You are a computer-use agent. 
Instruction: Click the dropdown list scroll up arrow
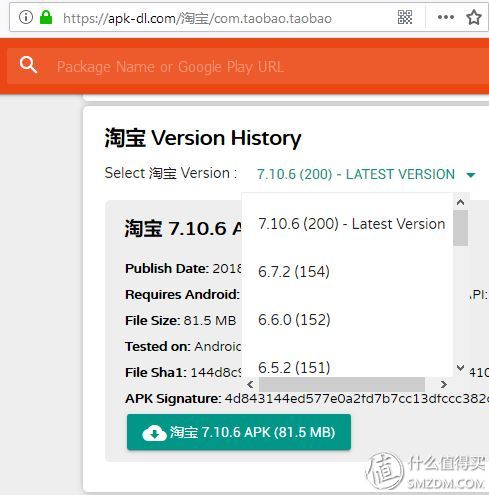tap(461, 202)
